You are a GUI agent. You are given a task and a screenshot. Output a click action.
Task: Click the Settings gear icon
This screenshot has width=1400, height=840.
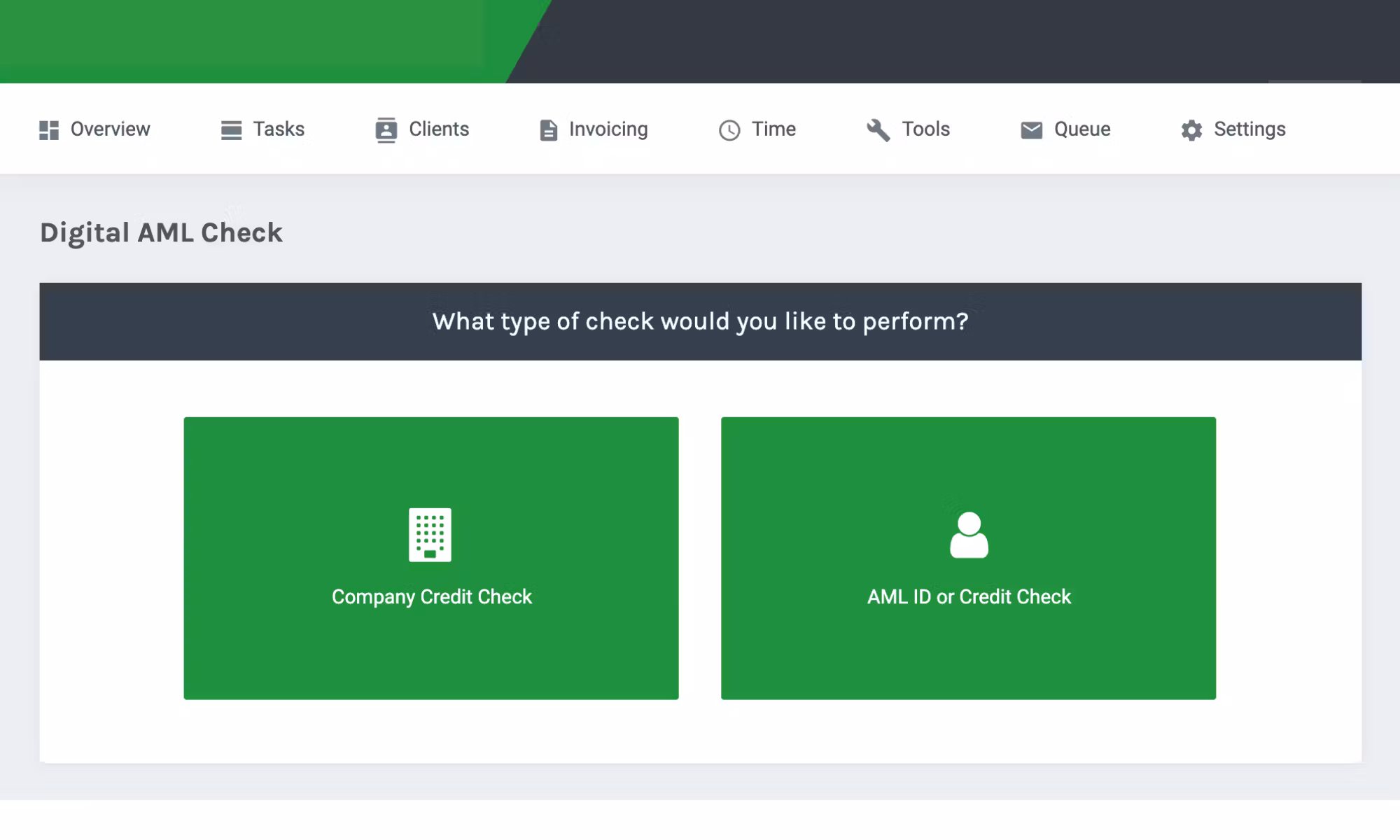click(1192, 129)
